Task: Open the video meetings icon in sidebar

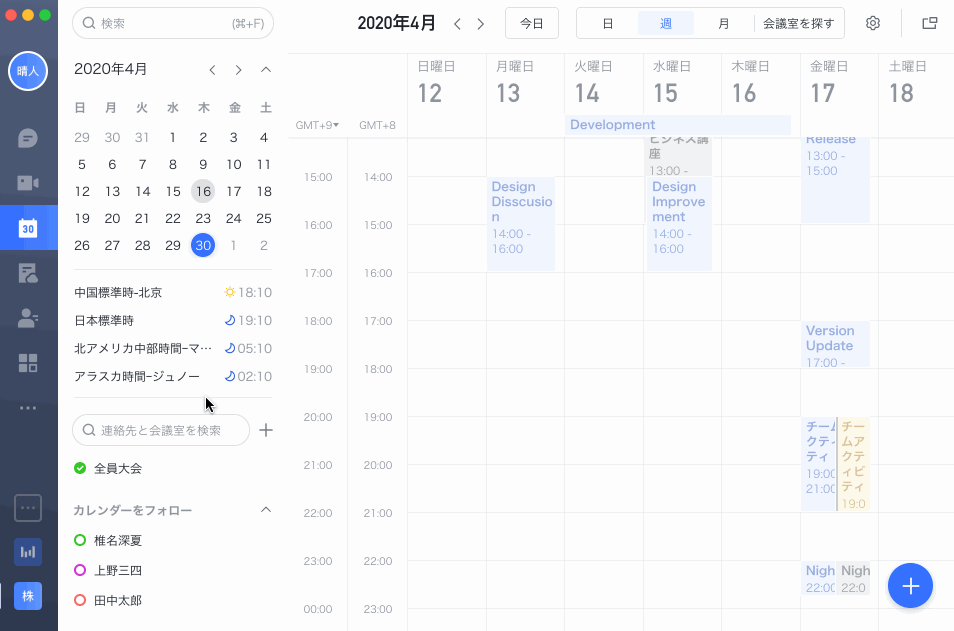Action: pyautogui.click(x=28, y=183)
